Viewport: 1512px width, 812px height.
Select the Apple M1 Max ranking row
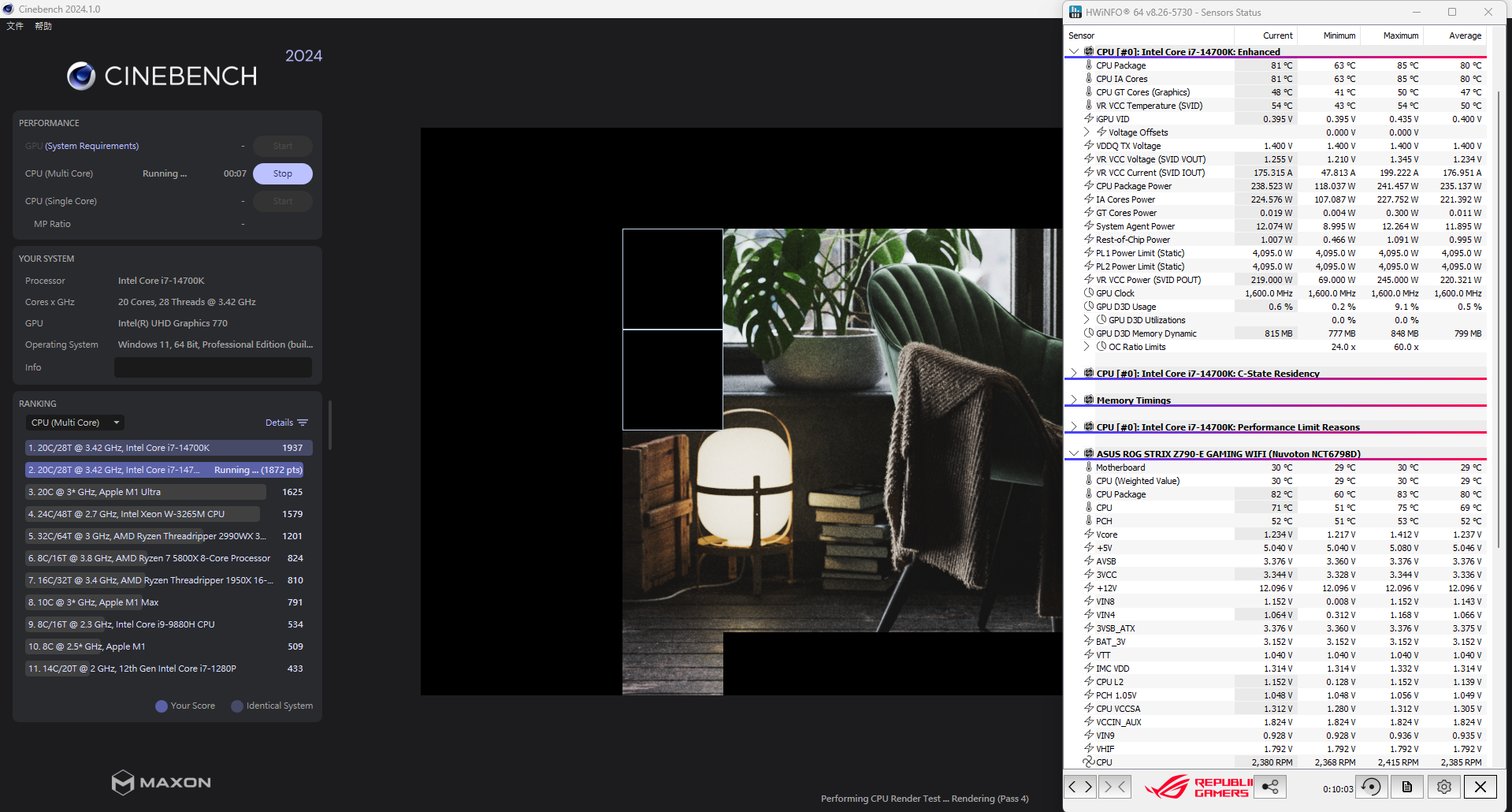(x=169, y=602)
